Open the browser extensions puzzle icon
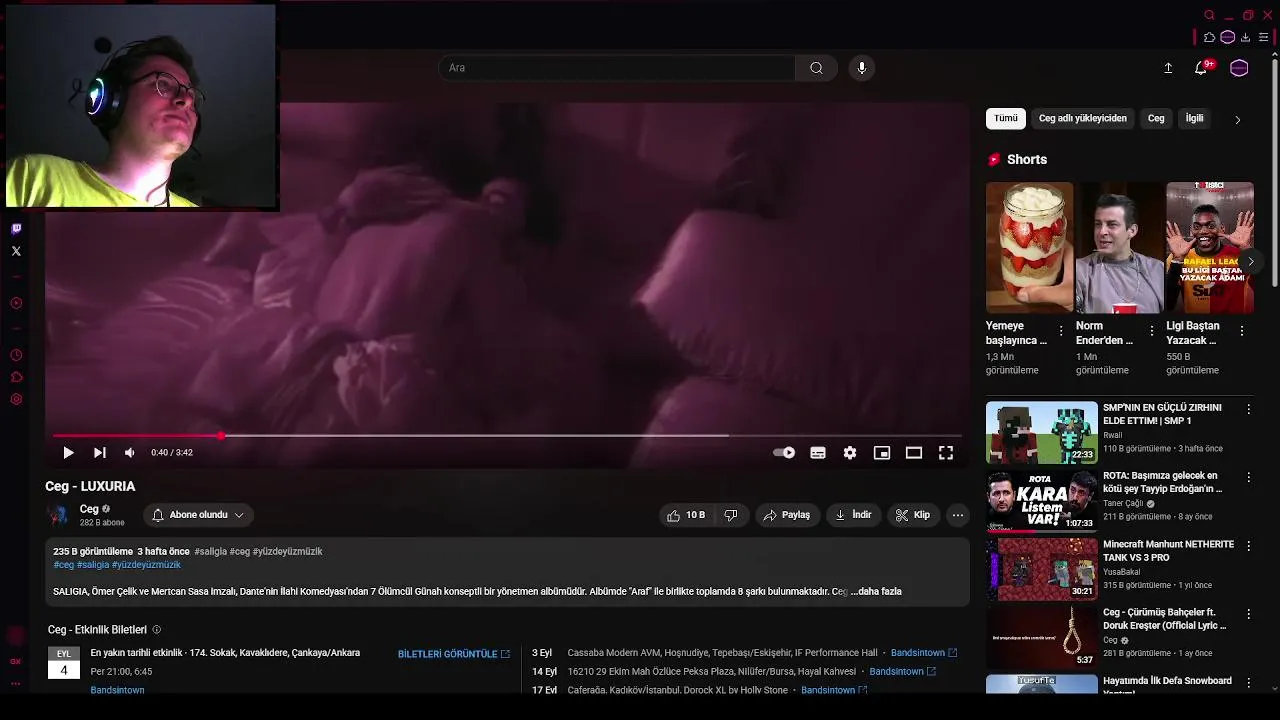The height and width of the screenshot is (720, 1280). [x=1210, y=38]
